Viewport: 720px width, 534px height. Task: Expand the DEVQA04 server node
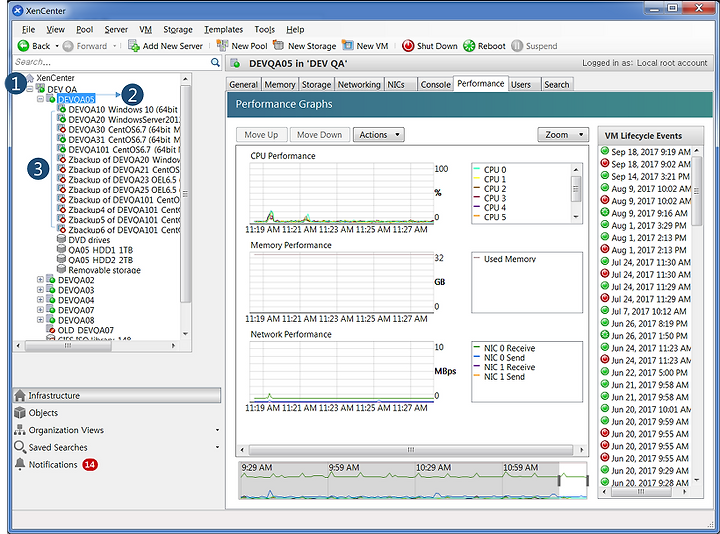tap(40, 300)
